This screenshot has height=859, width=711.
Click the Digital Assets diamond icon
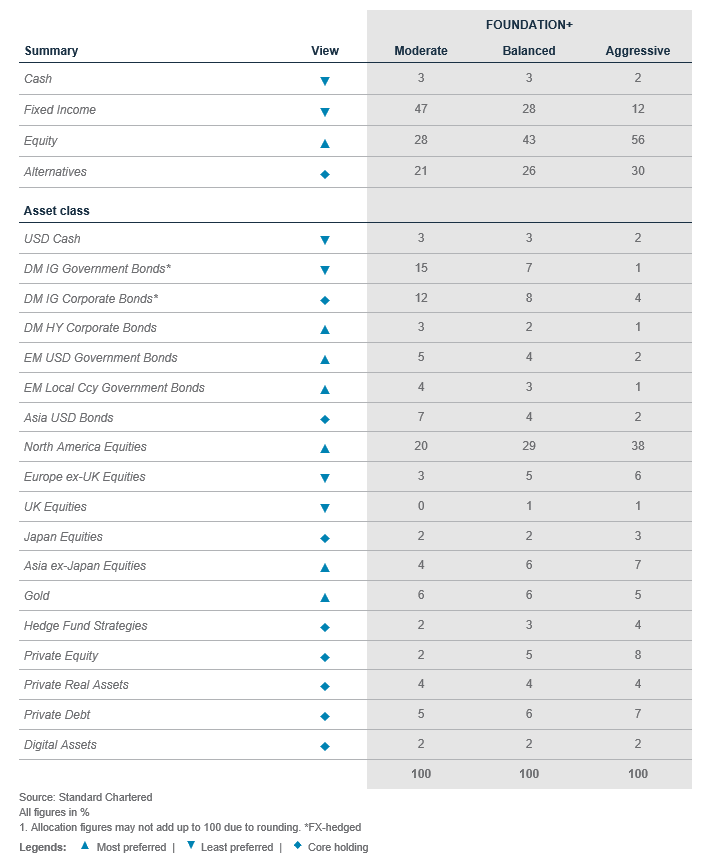(x=325, y=746)
